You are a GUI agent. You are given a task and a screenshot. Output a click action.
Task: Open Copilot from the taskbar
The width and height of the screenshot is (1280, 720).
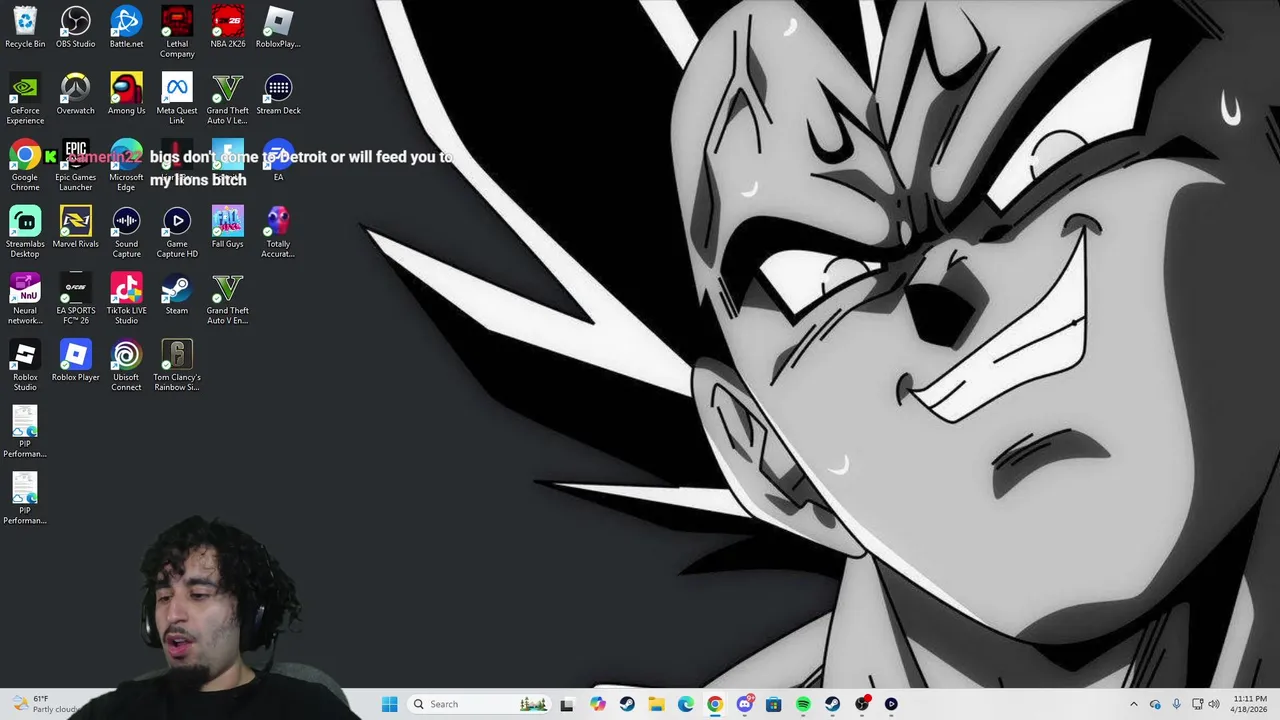click(597, 704)
